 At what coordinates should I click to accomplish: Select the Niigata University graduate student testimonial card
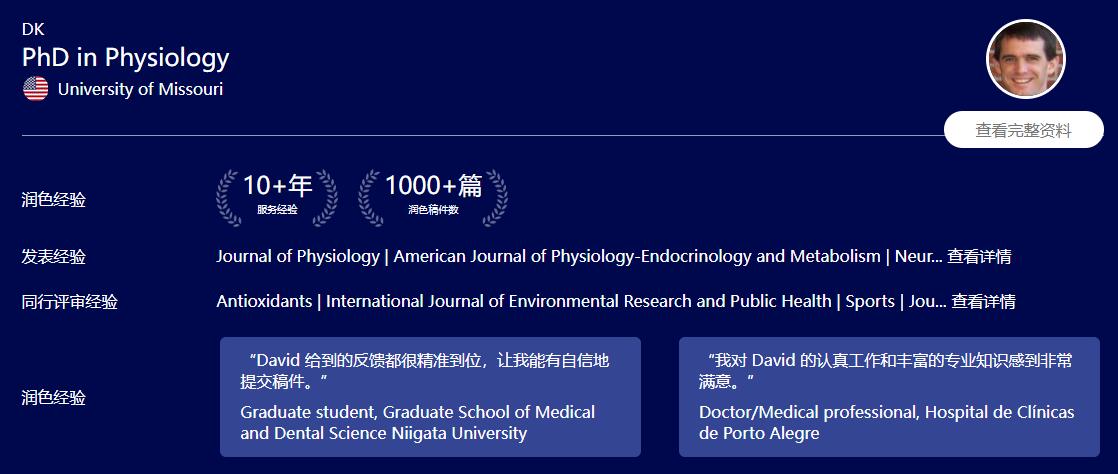430,397
